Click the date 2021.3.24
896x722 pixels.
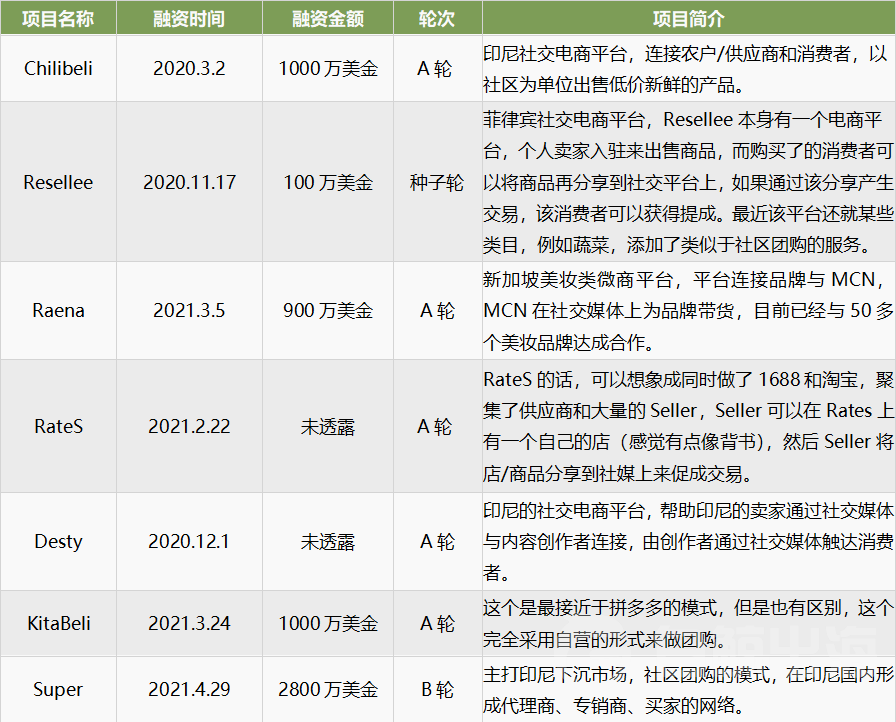point(189,623)
